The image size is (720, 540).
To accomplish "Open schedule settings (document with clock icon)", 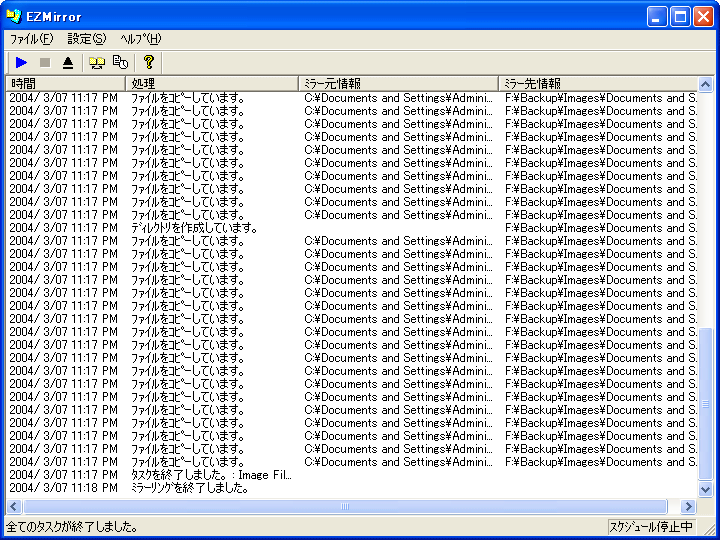I will coord(120,62).
